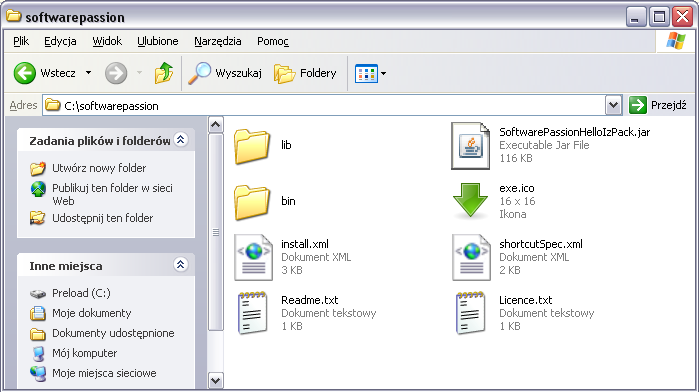
Task: Close the softwarepassion window
Action: point(683,17)
